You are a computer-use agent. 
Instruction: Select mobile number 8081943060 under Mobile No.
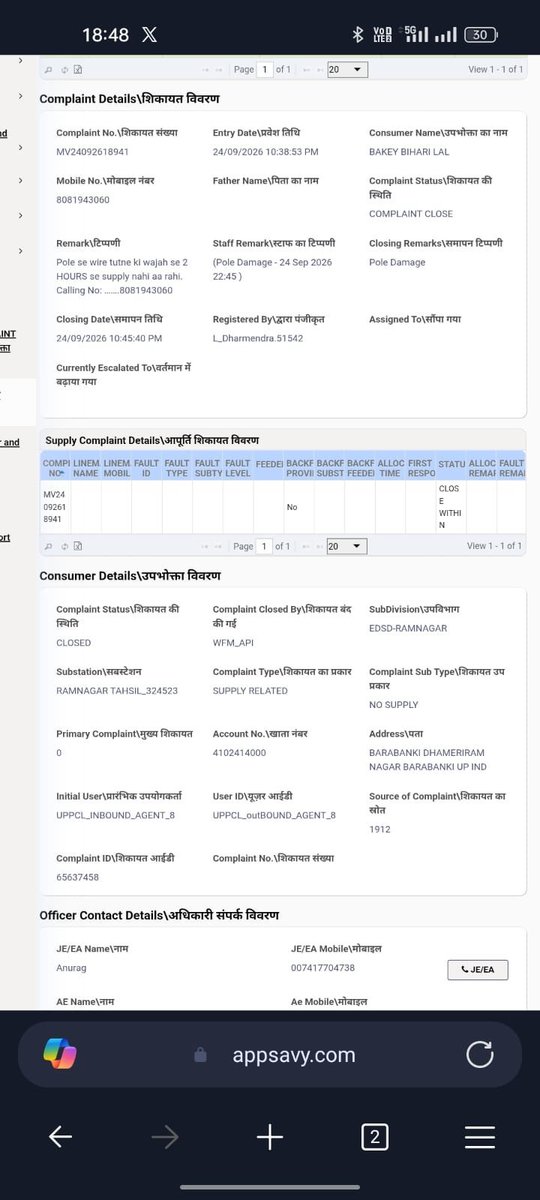[83, 199]
